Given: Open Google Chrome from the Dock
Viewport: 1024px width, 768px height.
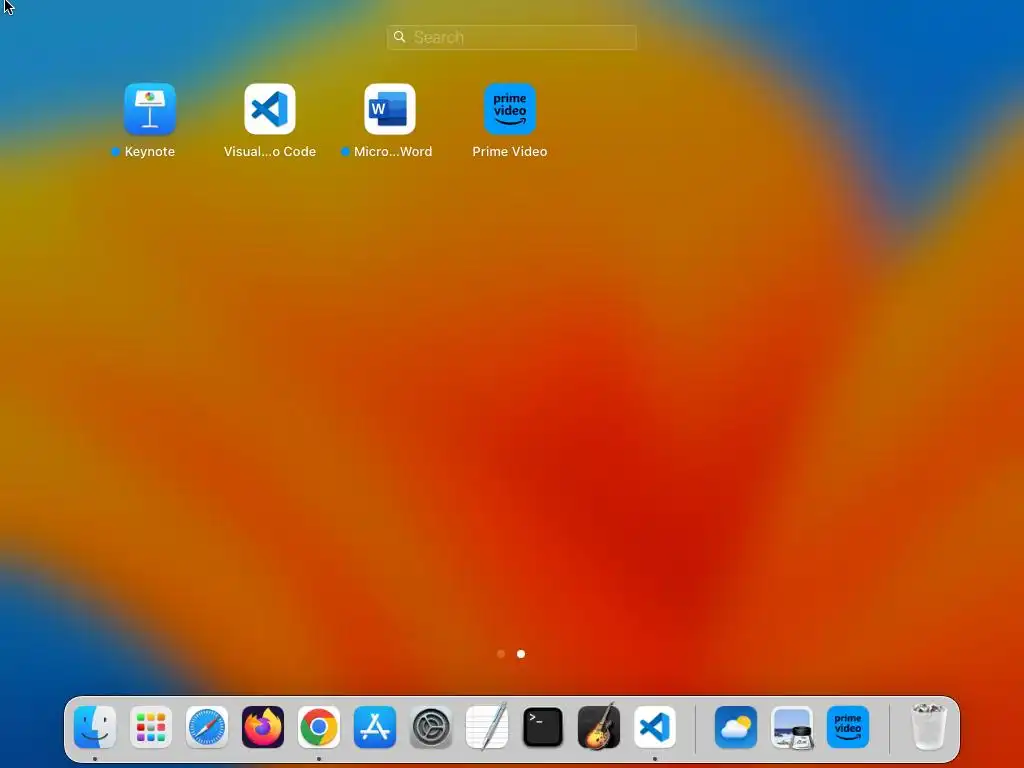Looking at the screenshot, I should [x=319, y=727].
